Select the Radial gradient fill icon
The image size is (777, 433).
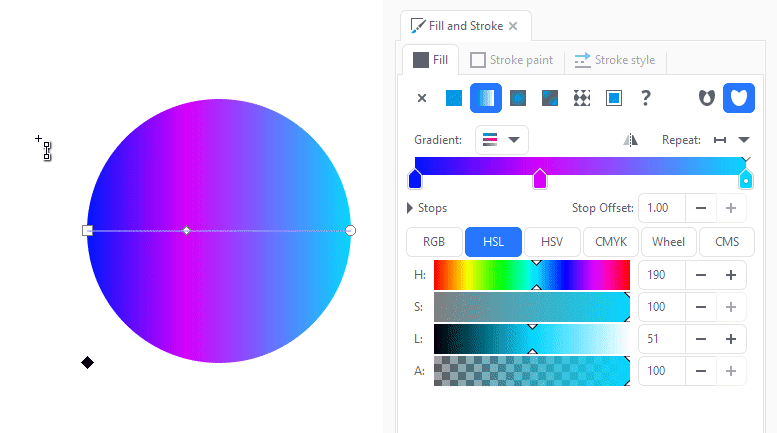(x=518, y=98)
